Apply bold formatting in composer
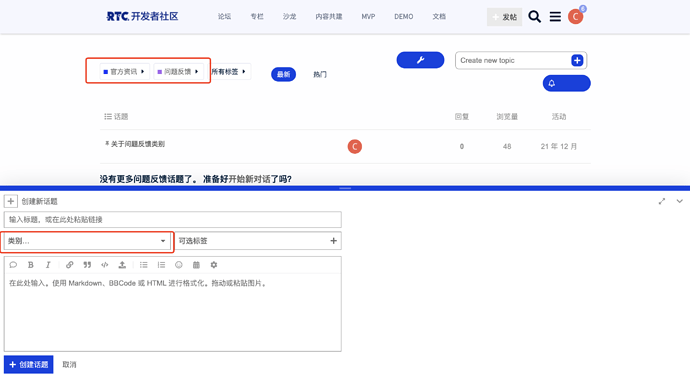The height and width of the screenshot is (377, 690). pos(30,265)
